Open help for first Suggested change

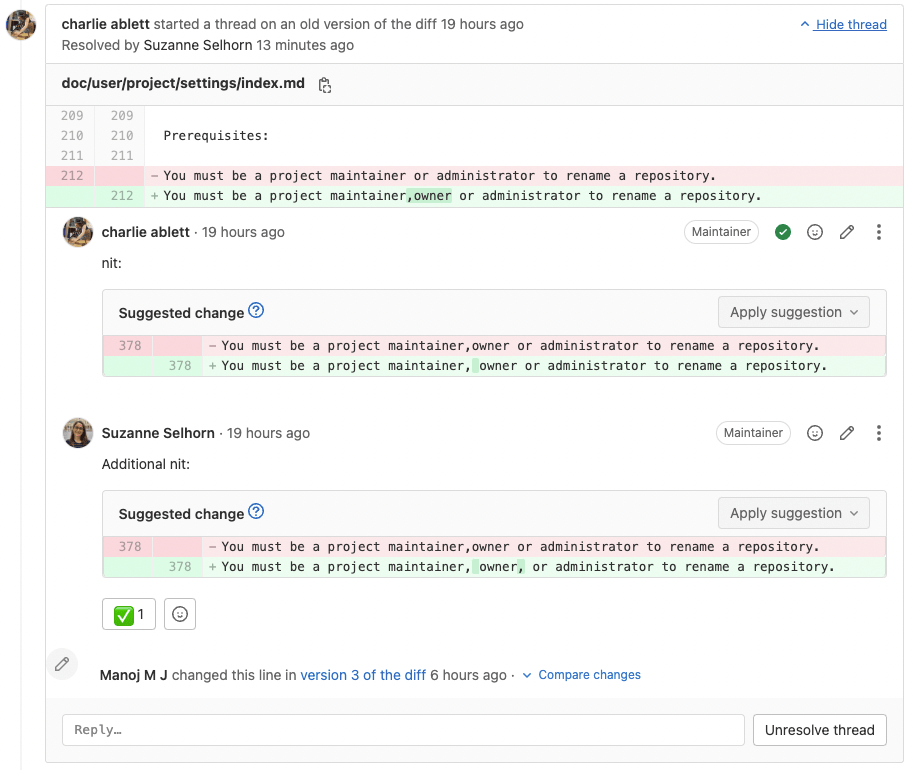tap(256, 311)
